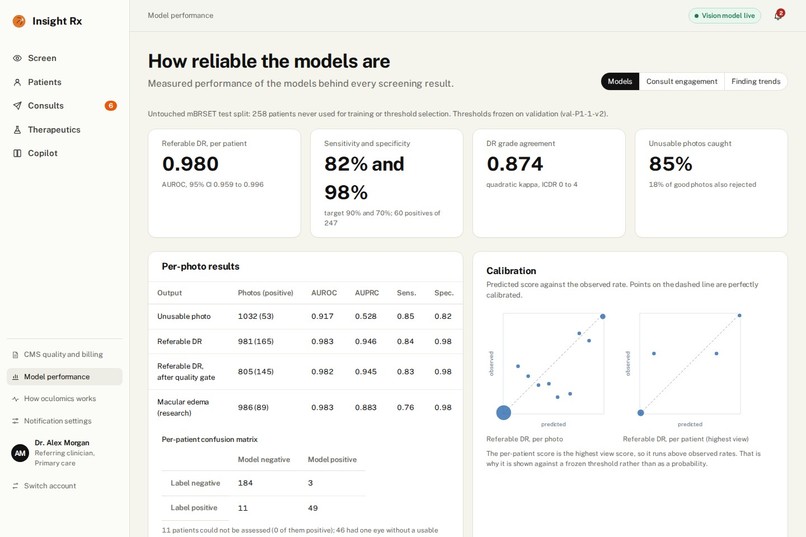806x537 pixels.
Task: Click the Referable DR, per patient calibration chart
Action: pos(689,363)
